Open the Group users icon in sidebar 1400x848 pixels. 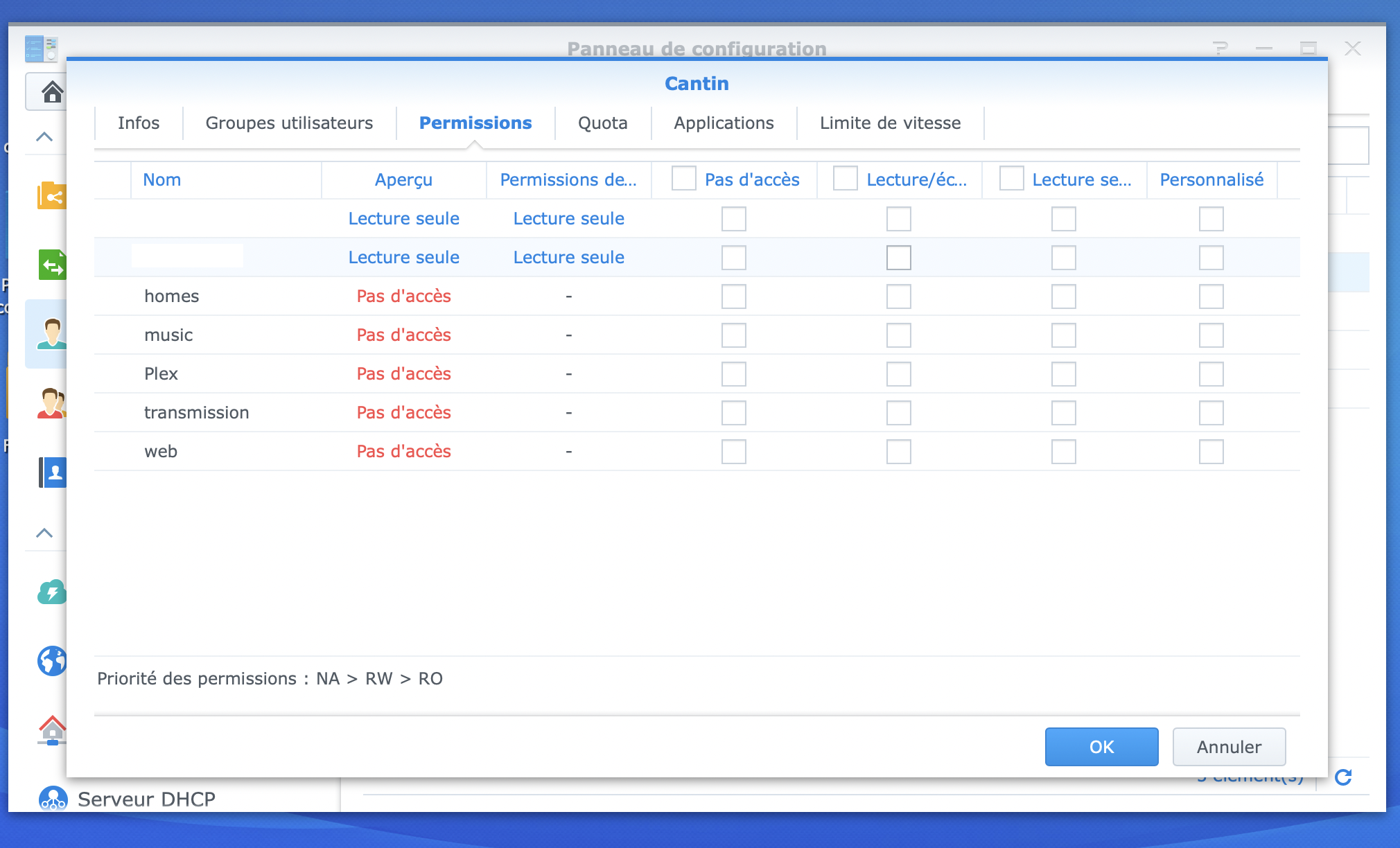coord(52,403)
